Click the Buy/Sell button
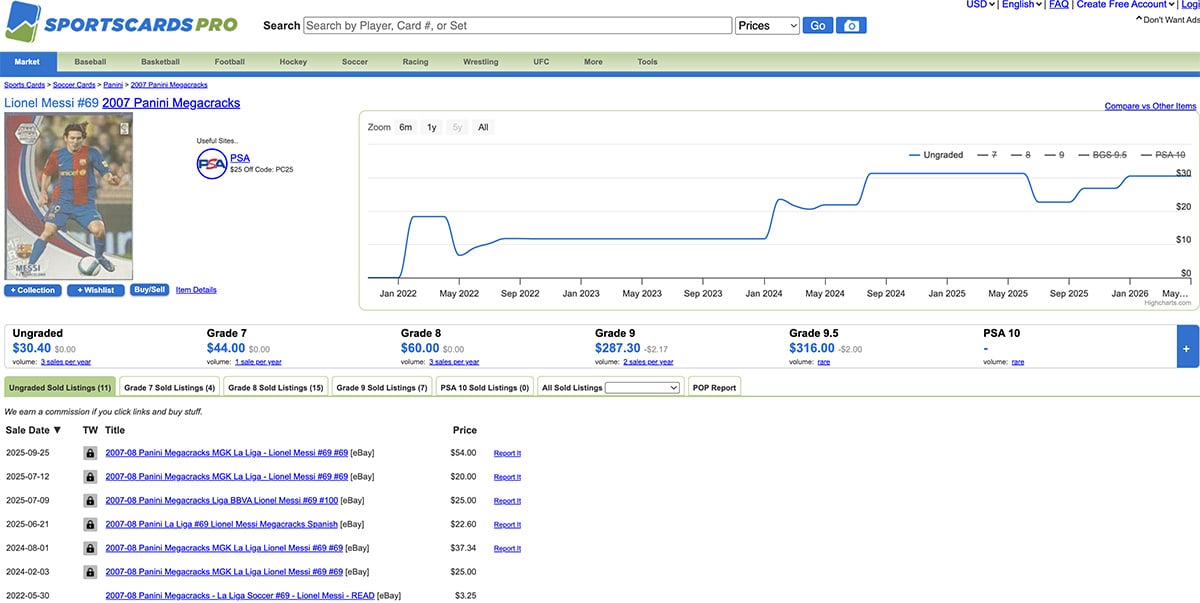This screenshot has width=1200, height=603. point(149,290)
